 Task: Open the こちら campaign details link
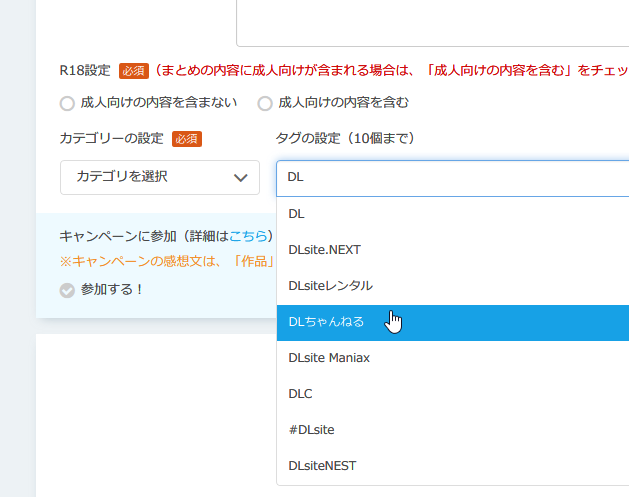coord(248,236)
